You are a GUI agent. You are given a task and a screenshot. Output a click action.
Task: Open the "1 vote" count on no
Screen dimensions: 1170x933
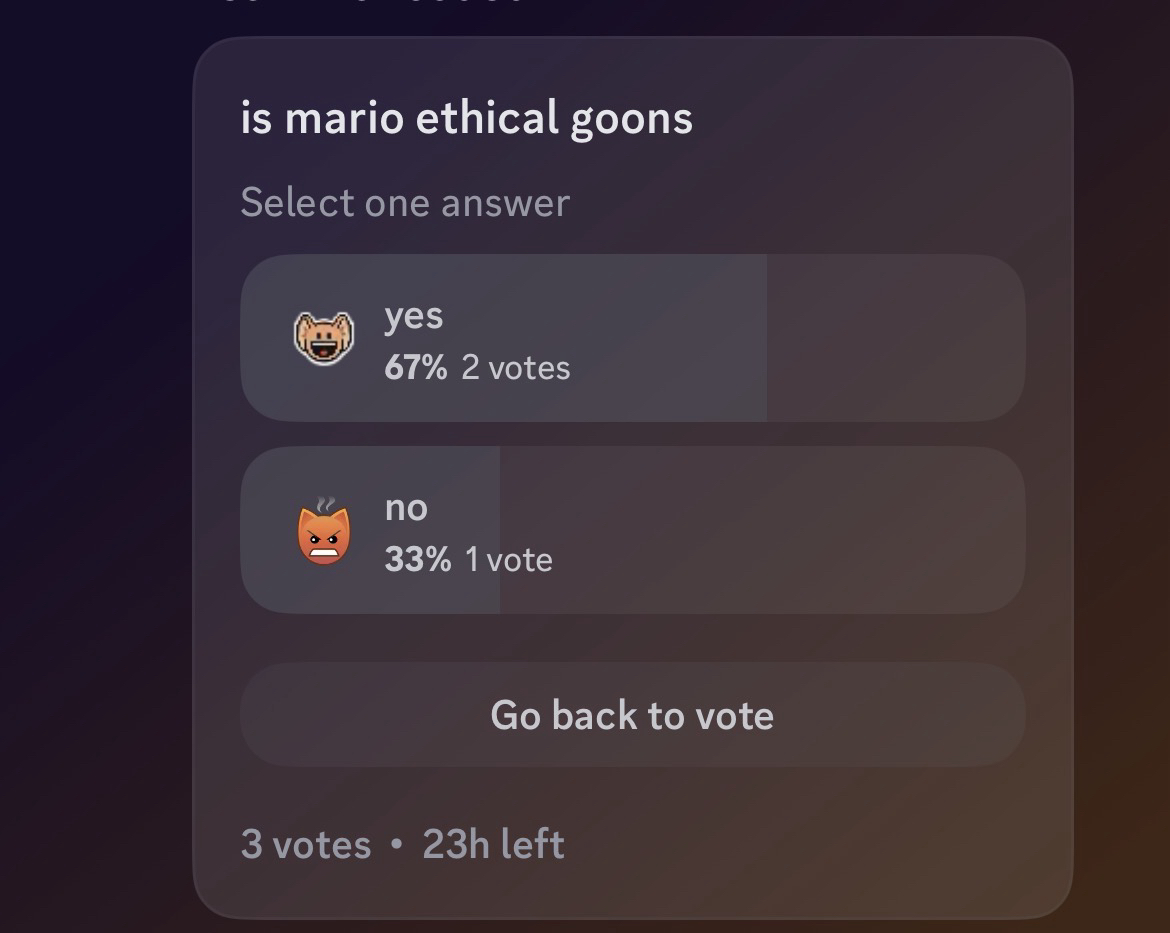[509, 560]
